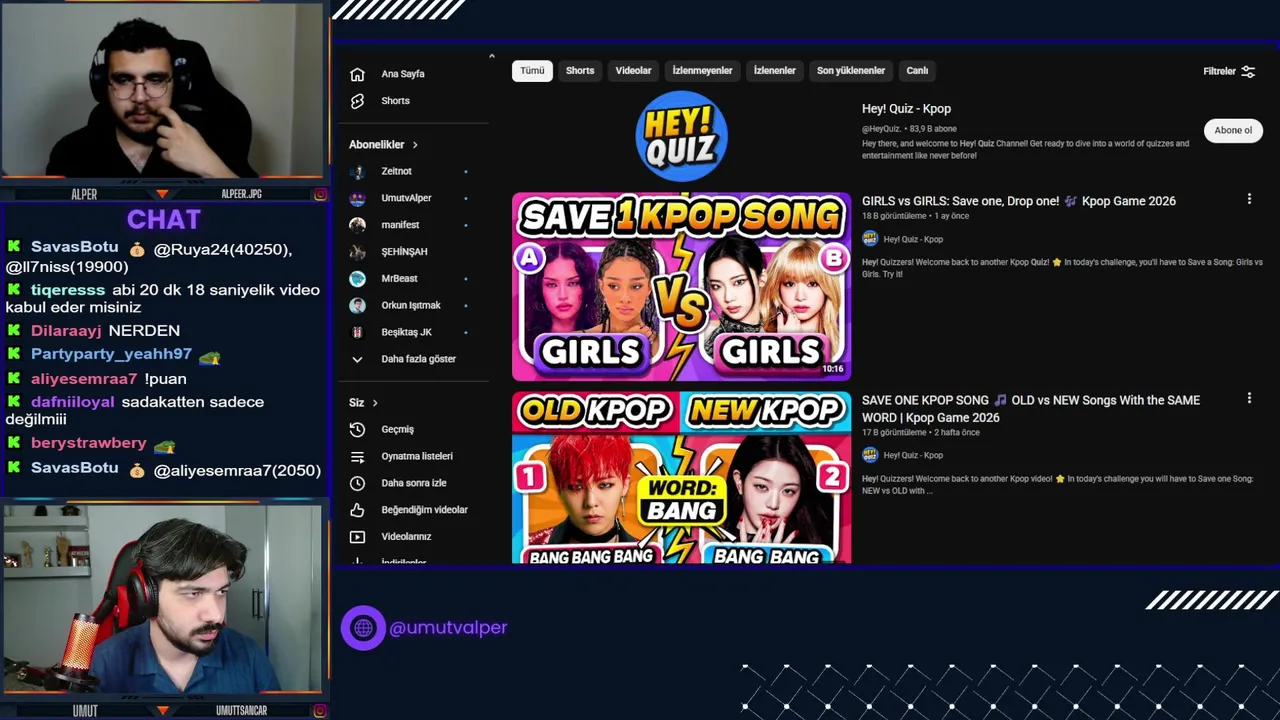Open ŞEHİNŞAH channel avatar
The height and width of the screenshot is (720, 1280).
tap(357, 252)
